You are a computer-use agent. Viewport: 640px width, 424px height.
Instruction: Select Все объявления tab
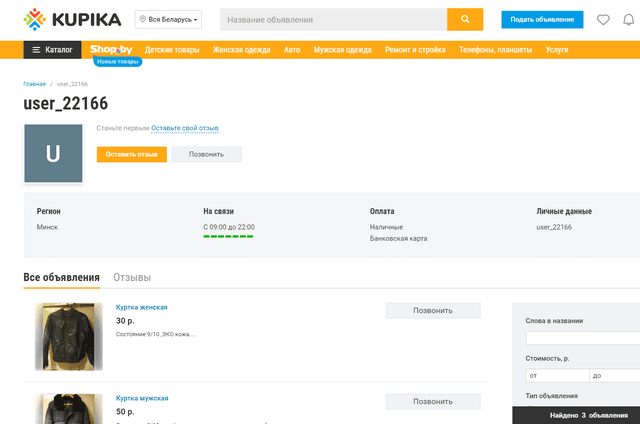click(x=61, y=277)
